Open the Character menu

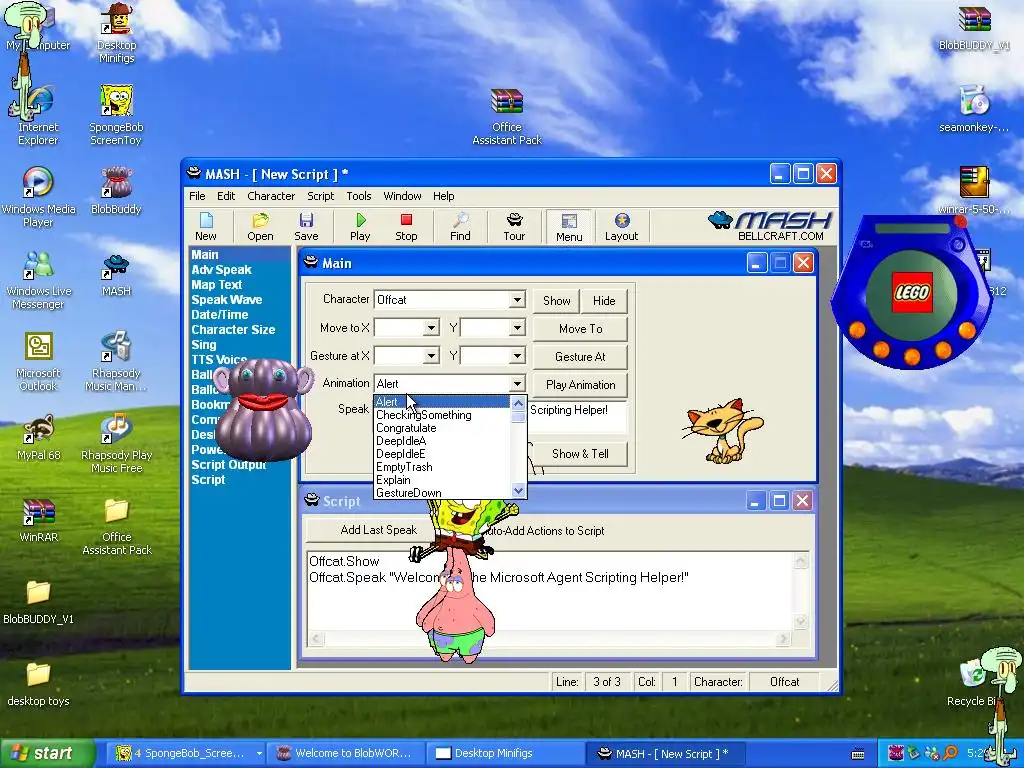[271, 196]
